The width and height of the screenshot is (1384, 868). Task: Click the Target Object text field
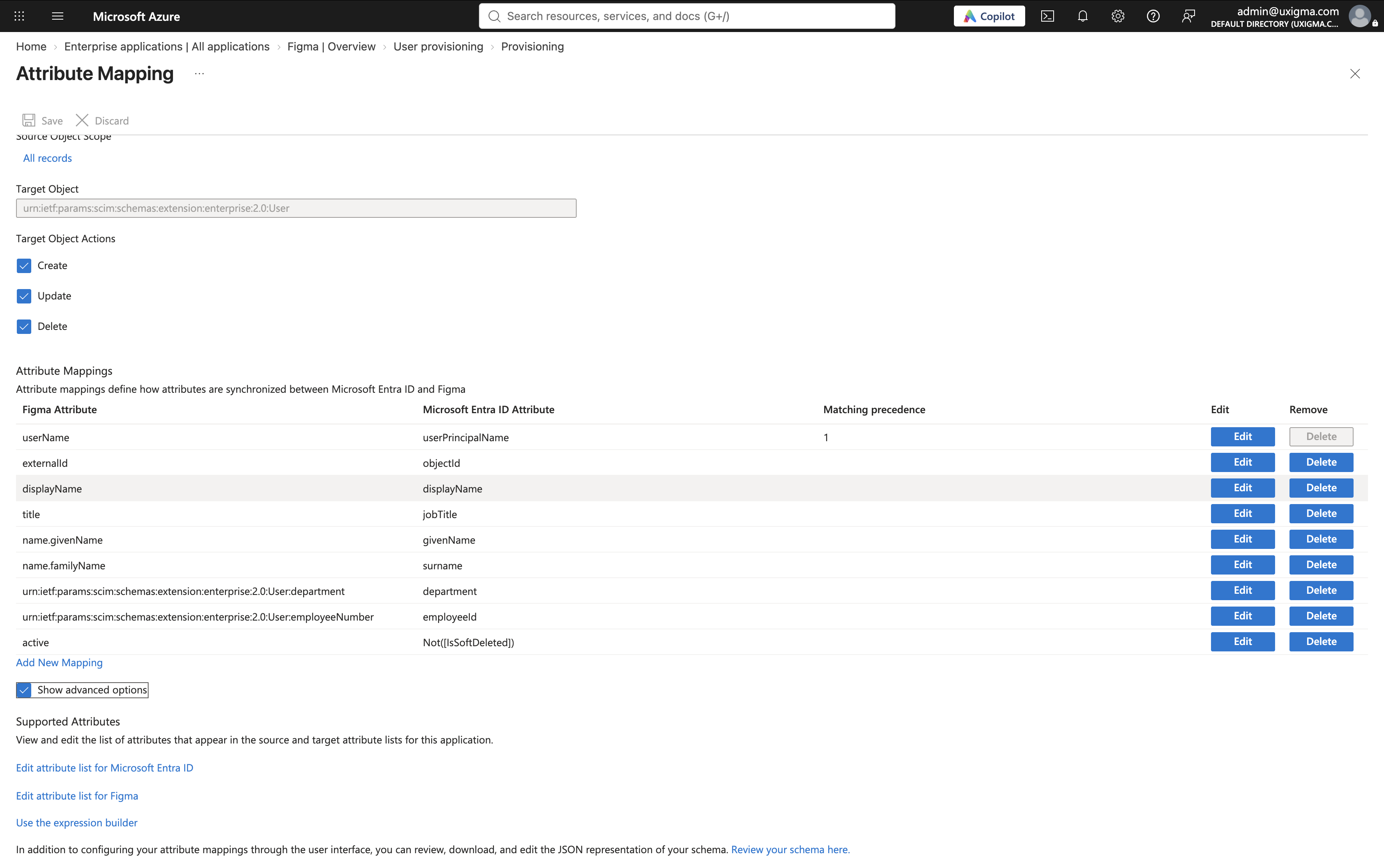[296, 208]
